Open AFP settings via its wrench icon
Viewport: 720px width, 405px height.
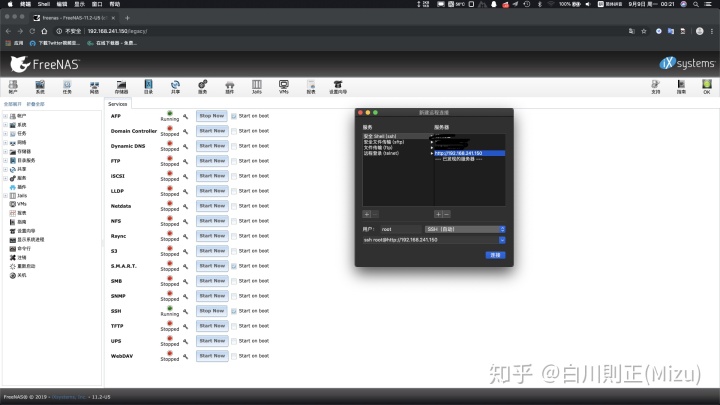point(186,117)
